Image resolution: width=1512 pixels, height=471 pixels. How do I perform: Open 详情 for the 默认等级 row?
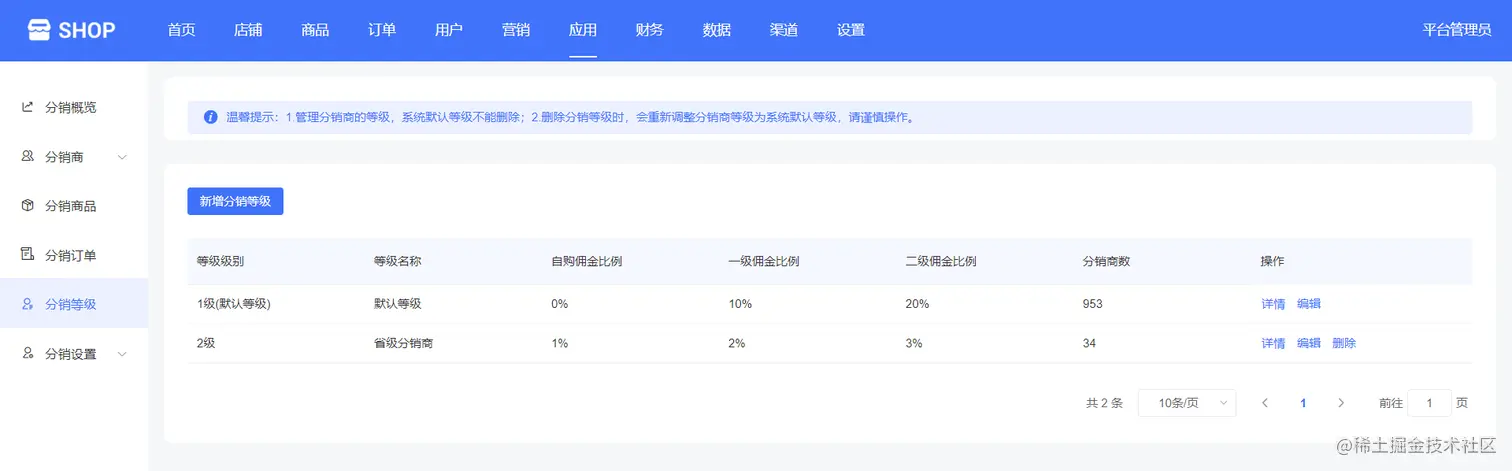point(1273,304)
